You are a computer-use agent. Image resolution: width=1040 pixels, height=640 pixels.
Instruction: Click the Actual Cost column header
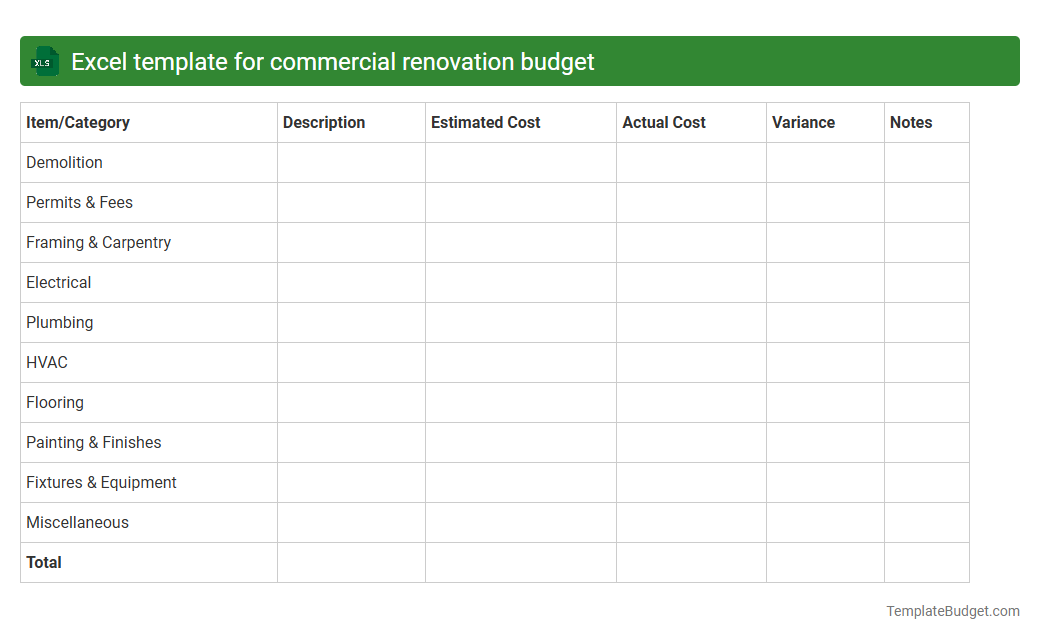pos(664,122)
